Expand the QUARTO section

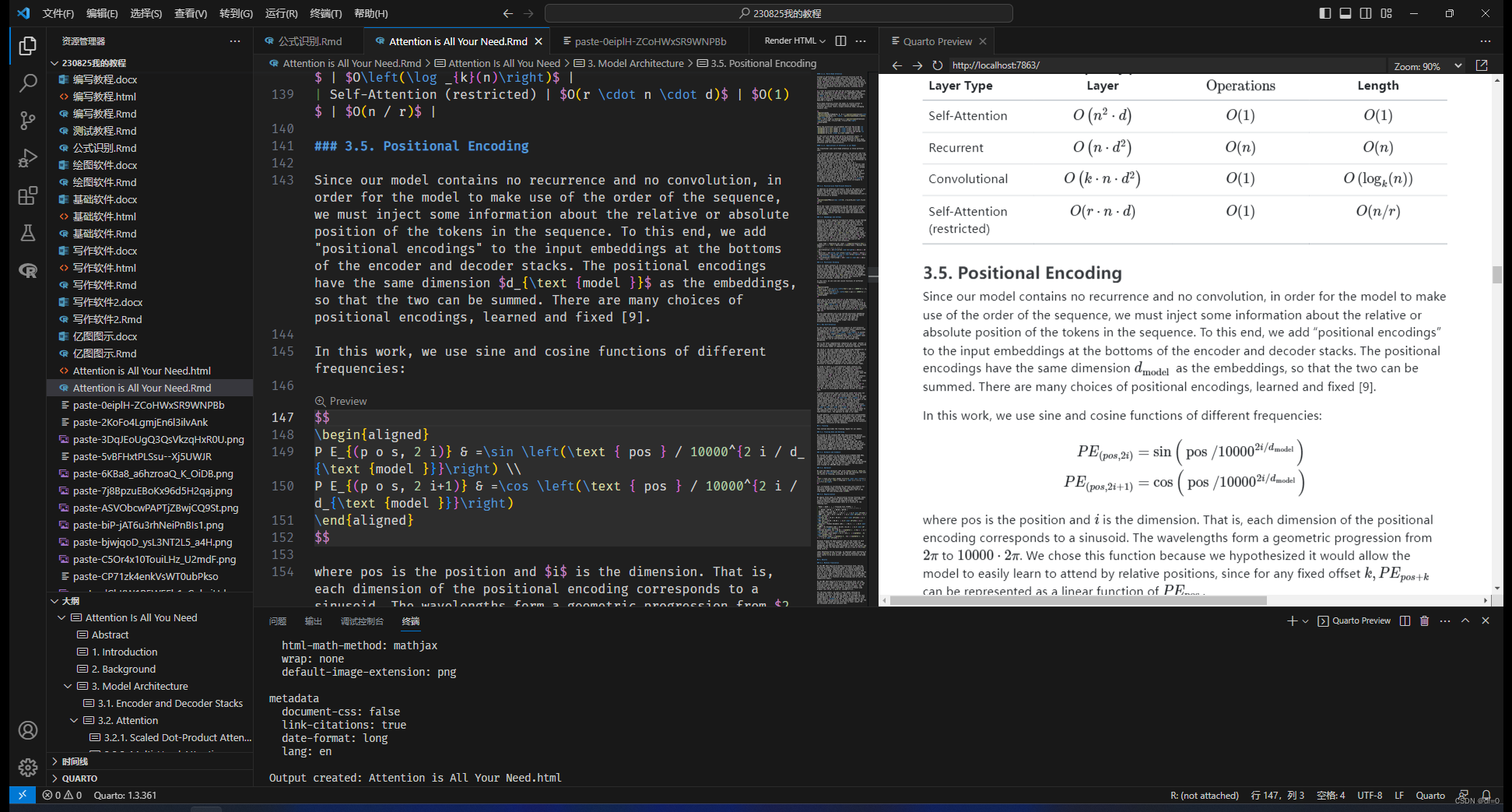(54, 778)
